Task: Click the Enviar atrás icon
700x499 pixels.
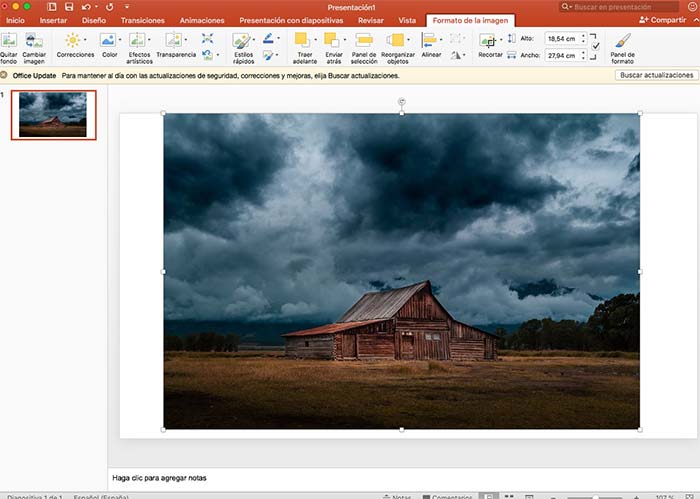Action: point(332,40)
